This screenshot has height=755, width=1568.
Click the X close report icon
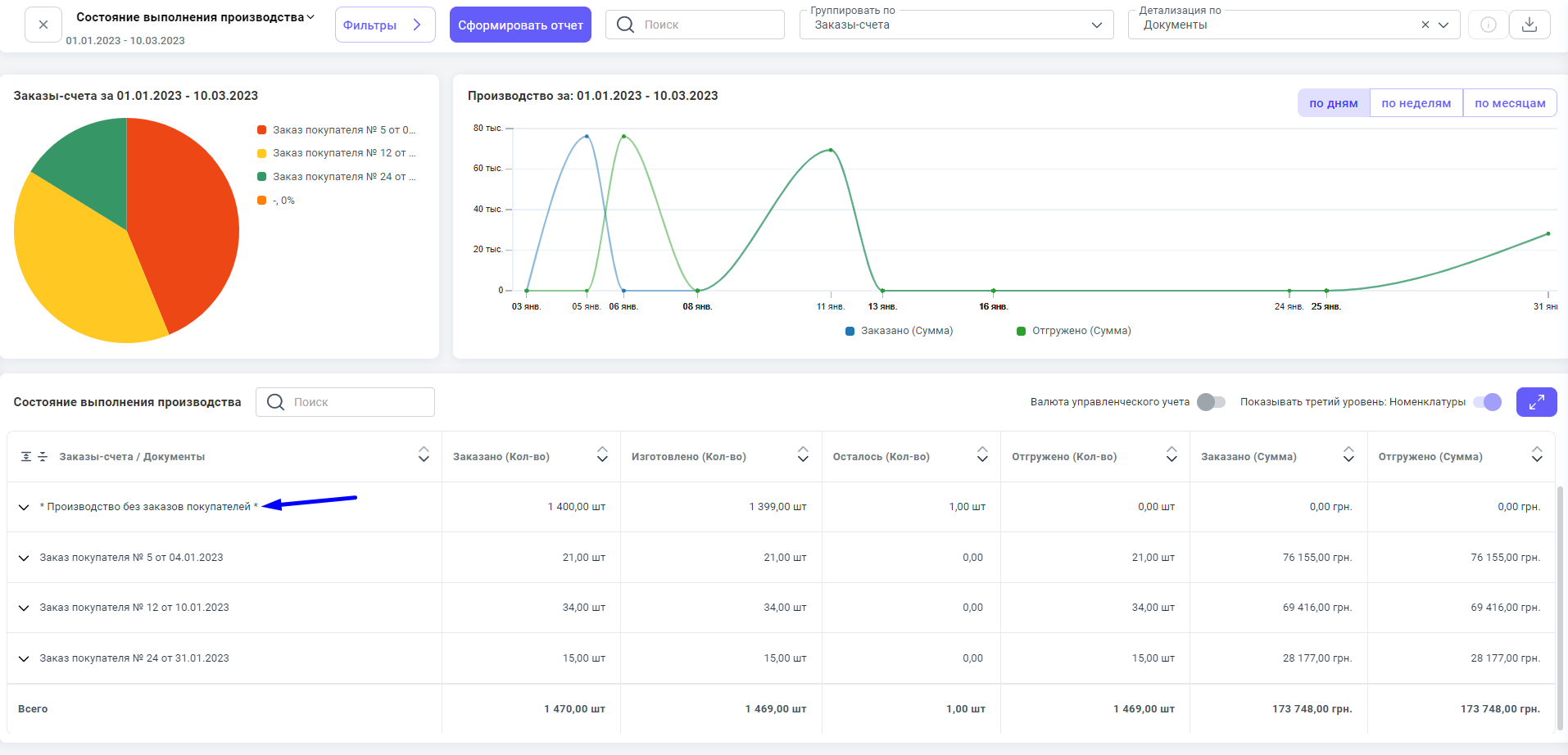pyautogui.click(x=43, y=25)
